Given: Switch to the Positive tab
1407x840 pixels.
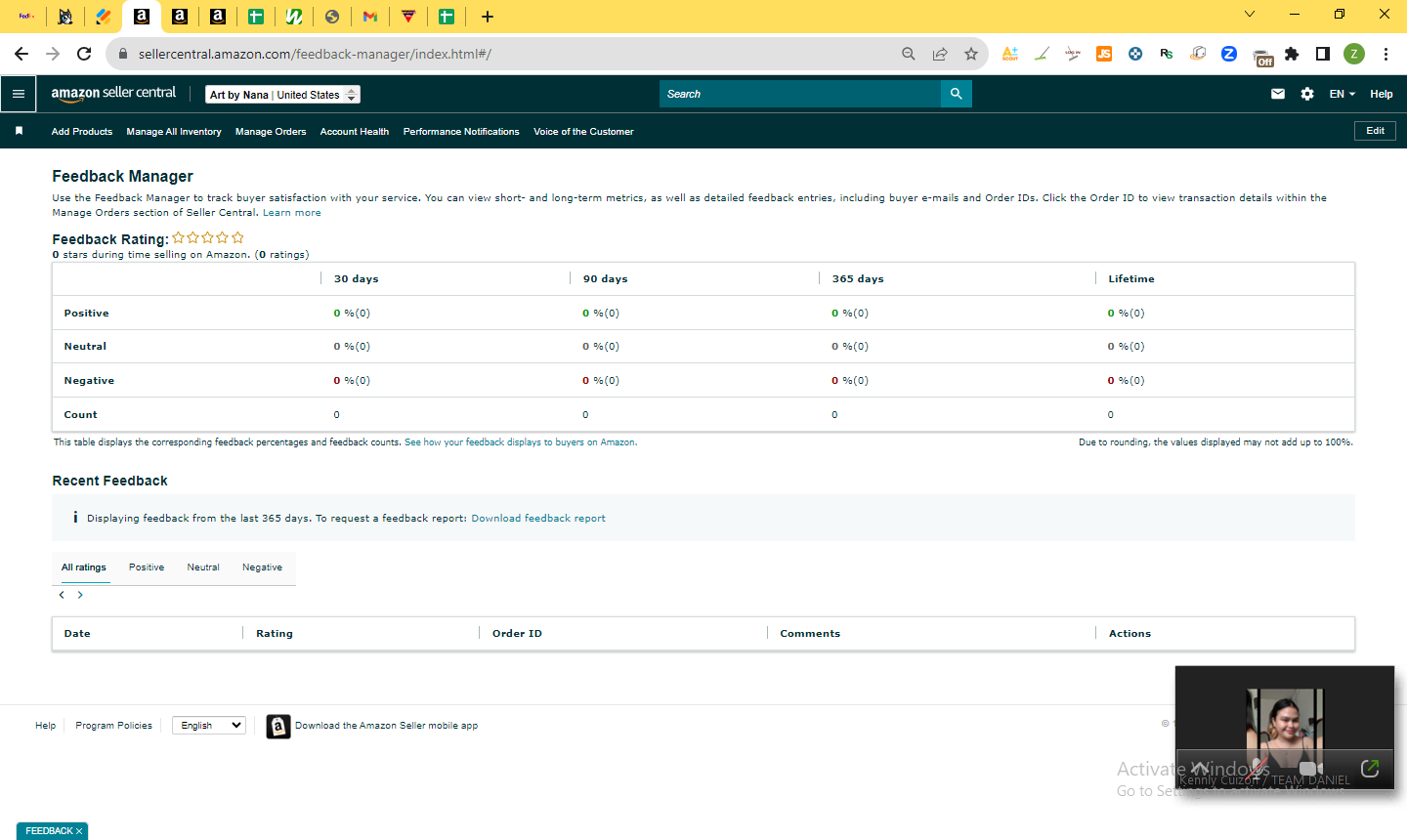Looking at the screenshot, I should click(147, 567).
